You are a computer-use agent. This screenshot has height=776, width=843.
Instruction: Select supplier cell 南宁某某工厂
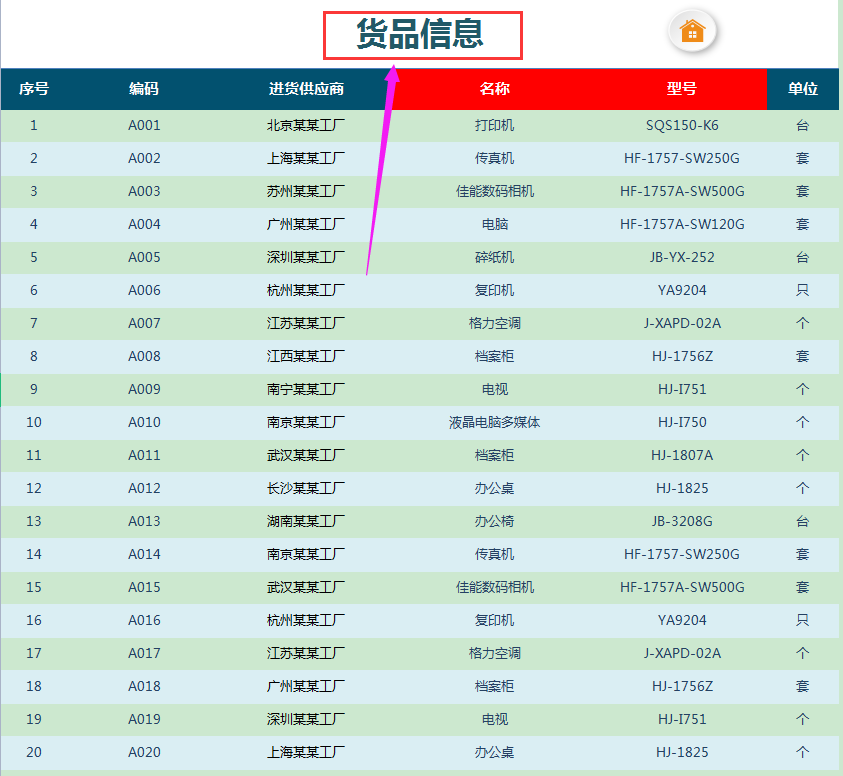tap(306, 389)
